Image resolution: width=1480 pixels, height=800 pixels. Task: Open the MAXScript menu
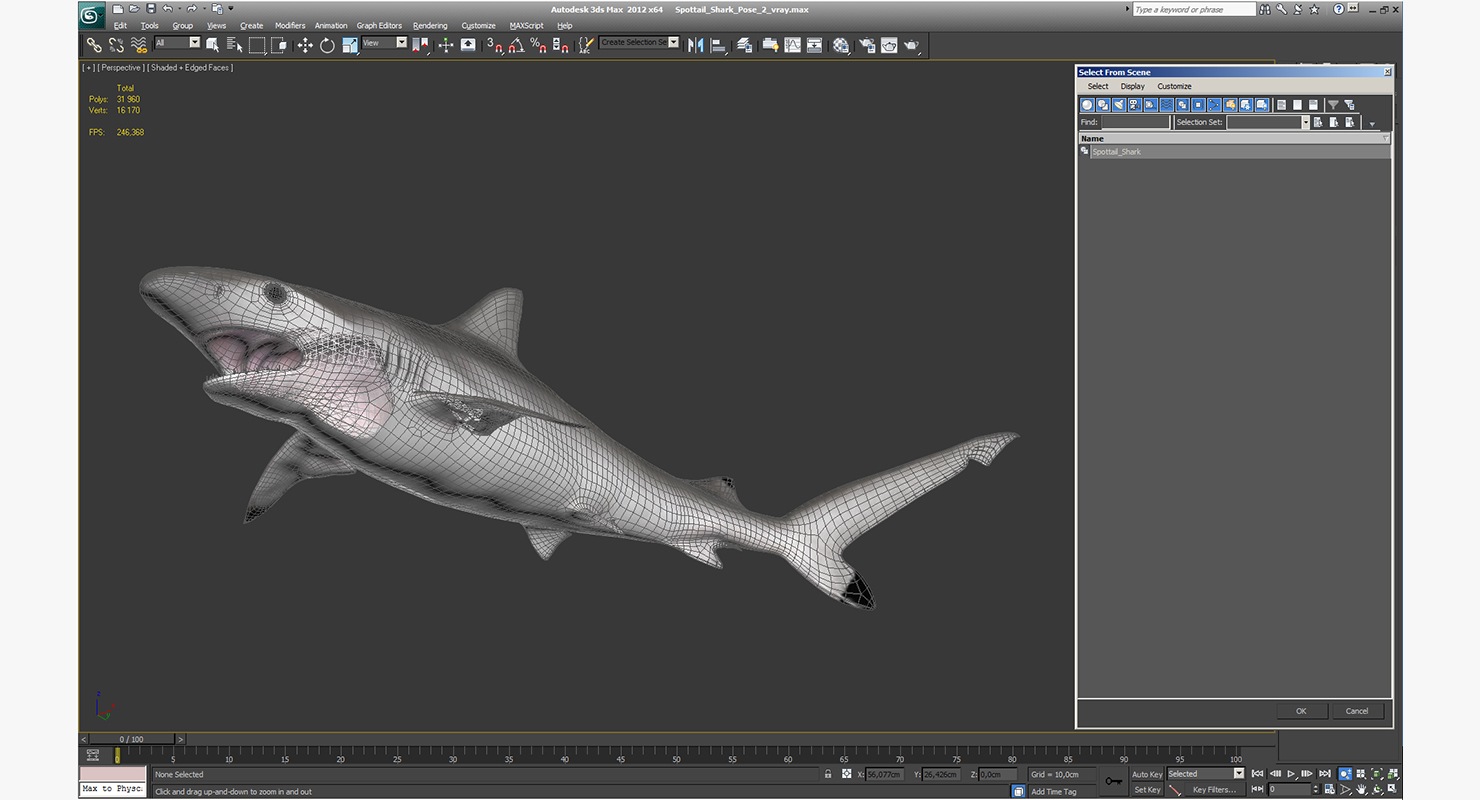526,26
